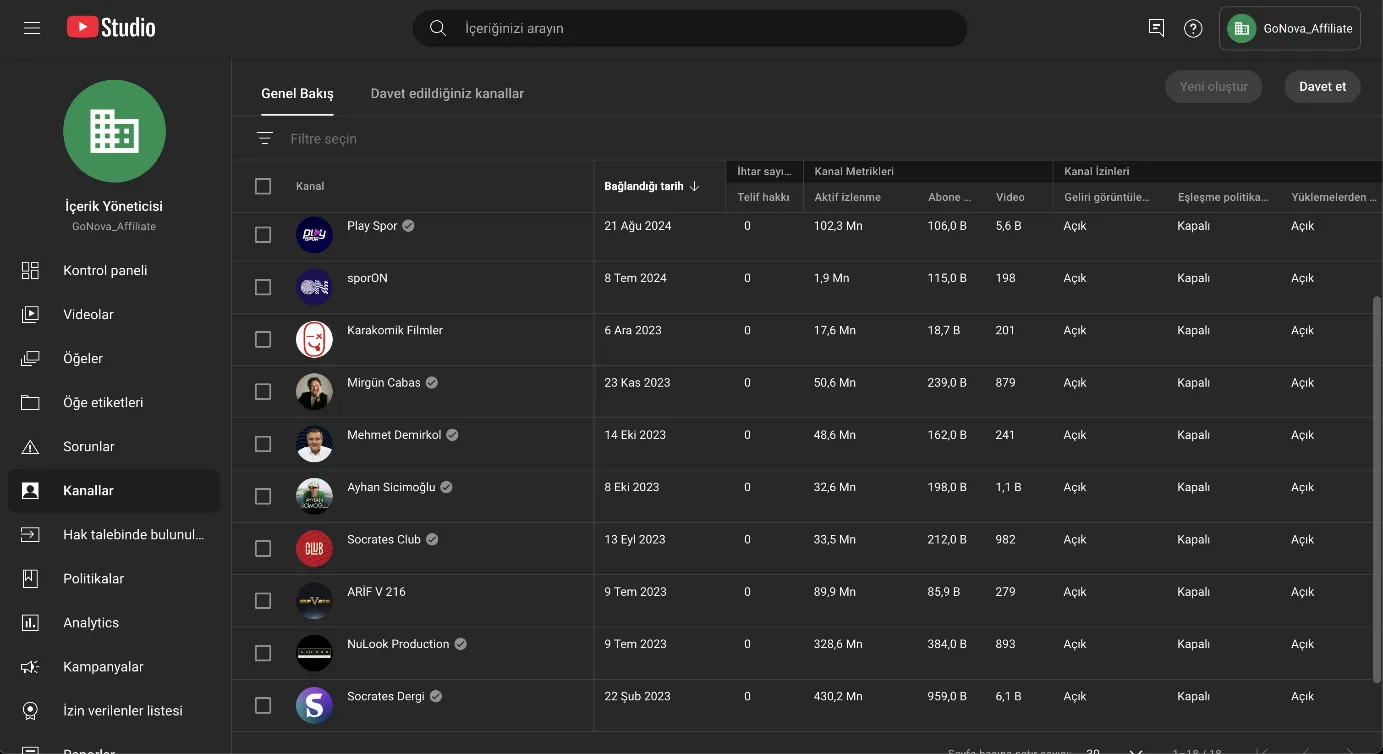Open Videolar in the sidebar

(x=114, y=314)
